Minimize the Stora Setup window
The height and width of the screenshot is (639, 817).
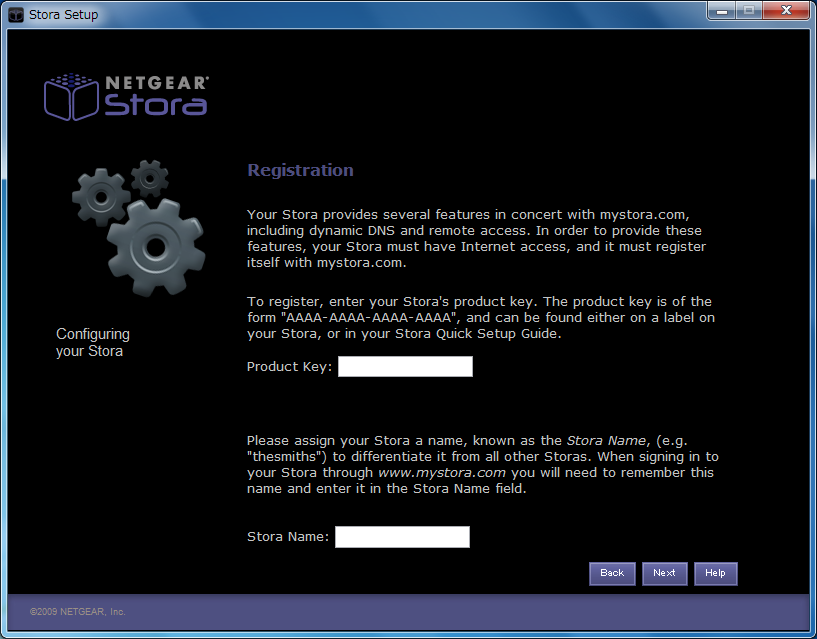pyautogui.click(x=722, y=11)
